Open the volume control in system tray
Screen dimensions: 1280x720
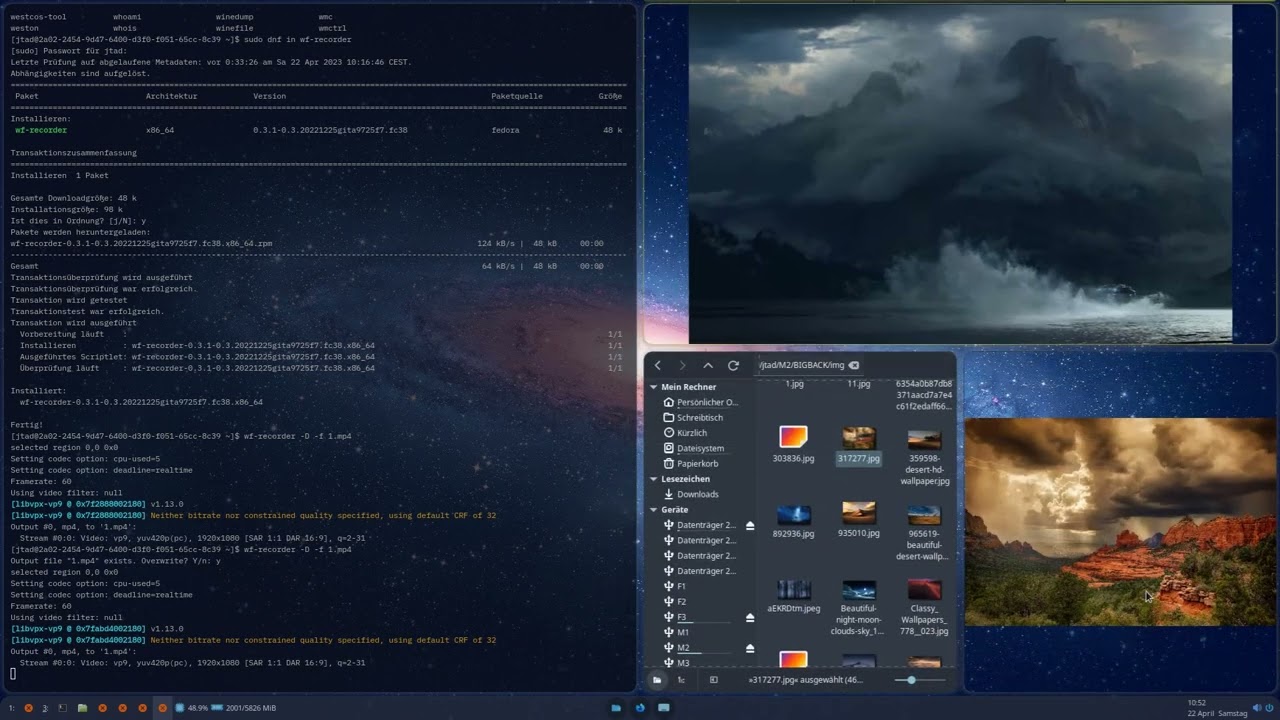click(1258, 708)
